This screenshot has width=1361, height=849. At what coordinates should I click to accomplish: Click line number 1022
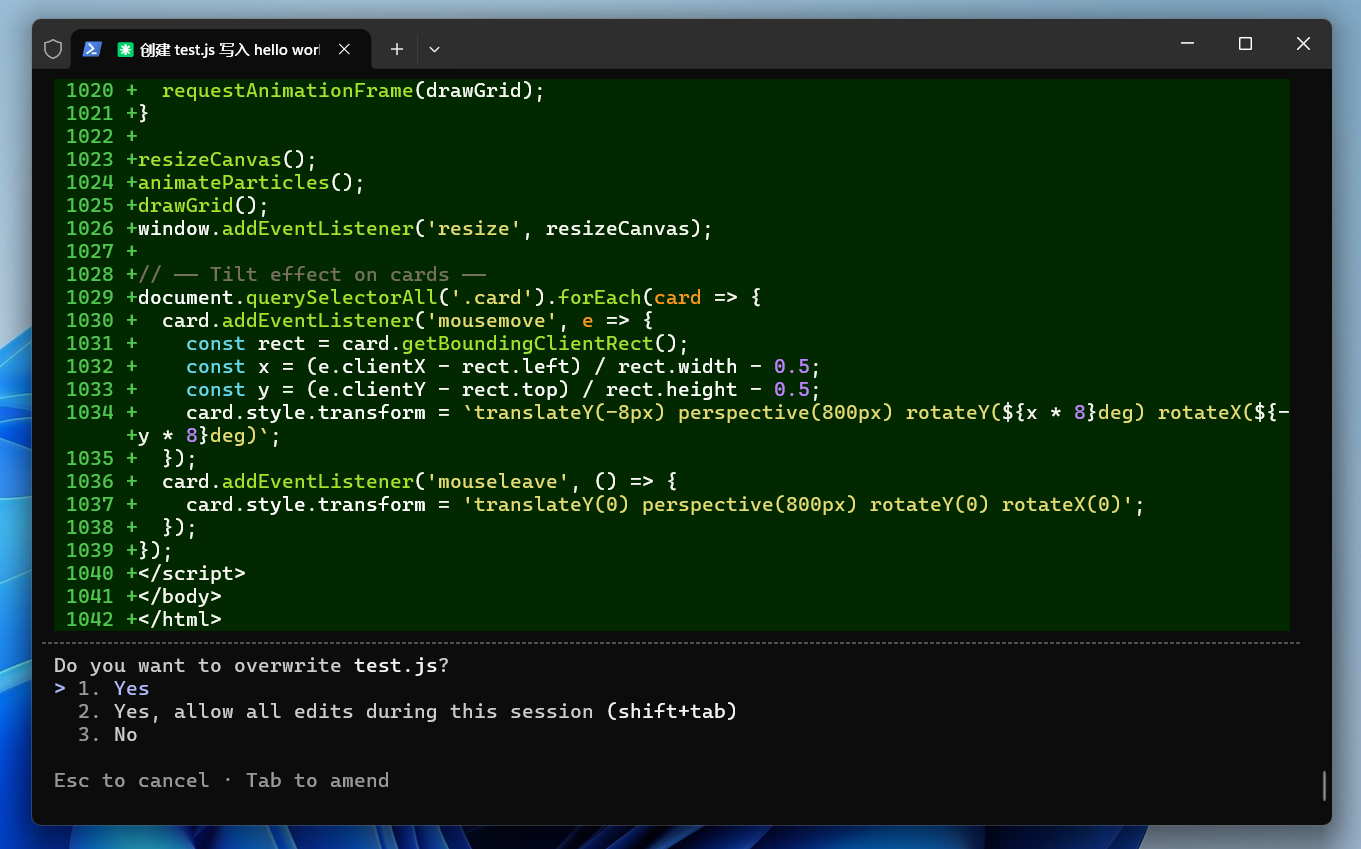(x=90, y=136)
